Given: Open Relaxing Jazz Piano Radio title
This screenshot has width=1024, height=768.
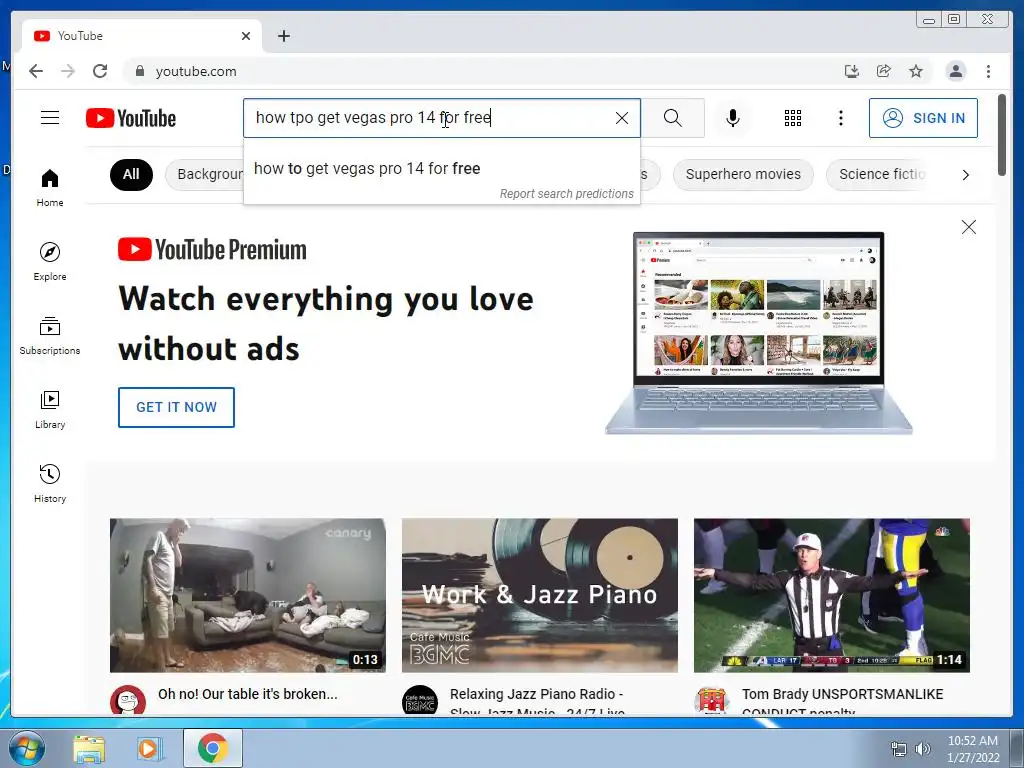Looking at the screenshot, I should (x=537, y=702).
